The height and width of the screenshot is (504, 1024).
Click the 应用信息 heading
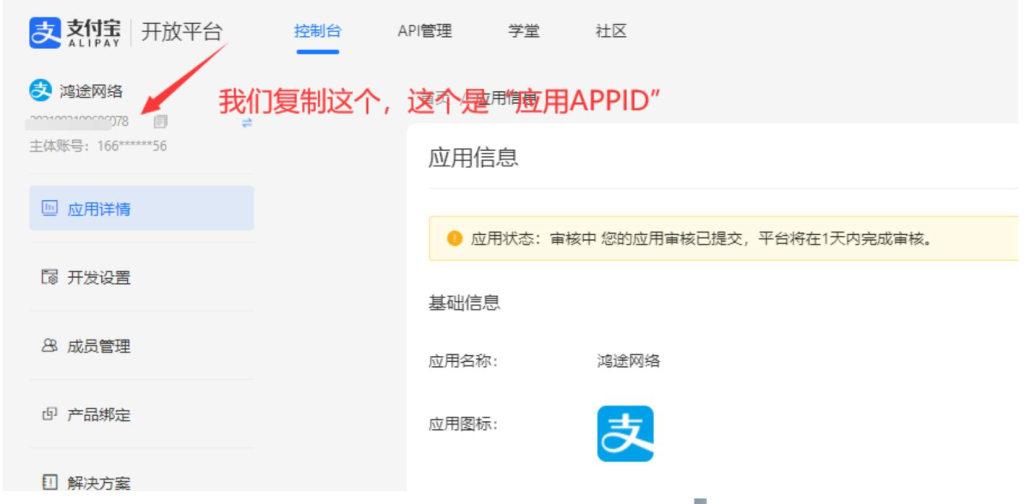[x=473, y=158]
